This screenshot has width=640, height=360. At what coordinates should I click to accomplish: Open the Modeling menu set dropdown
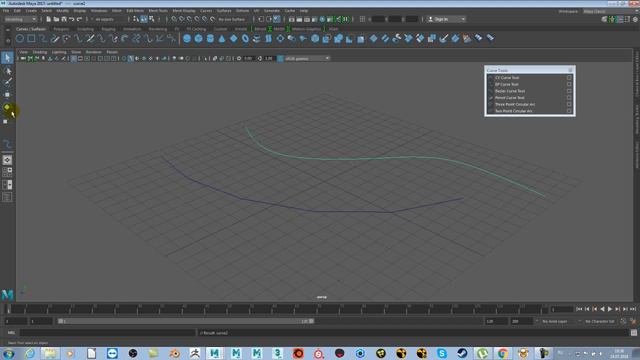(x=20, y=19)
